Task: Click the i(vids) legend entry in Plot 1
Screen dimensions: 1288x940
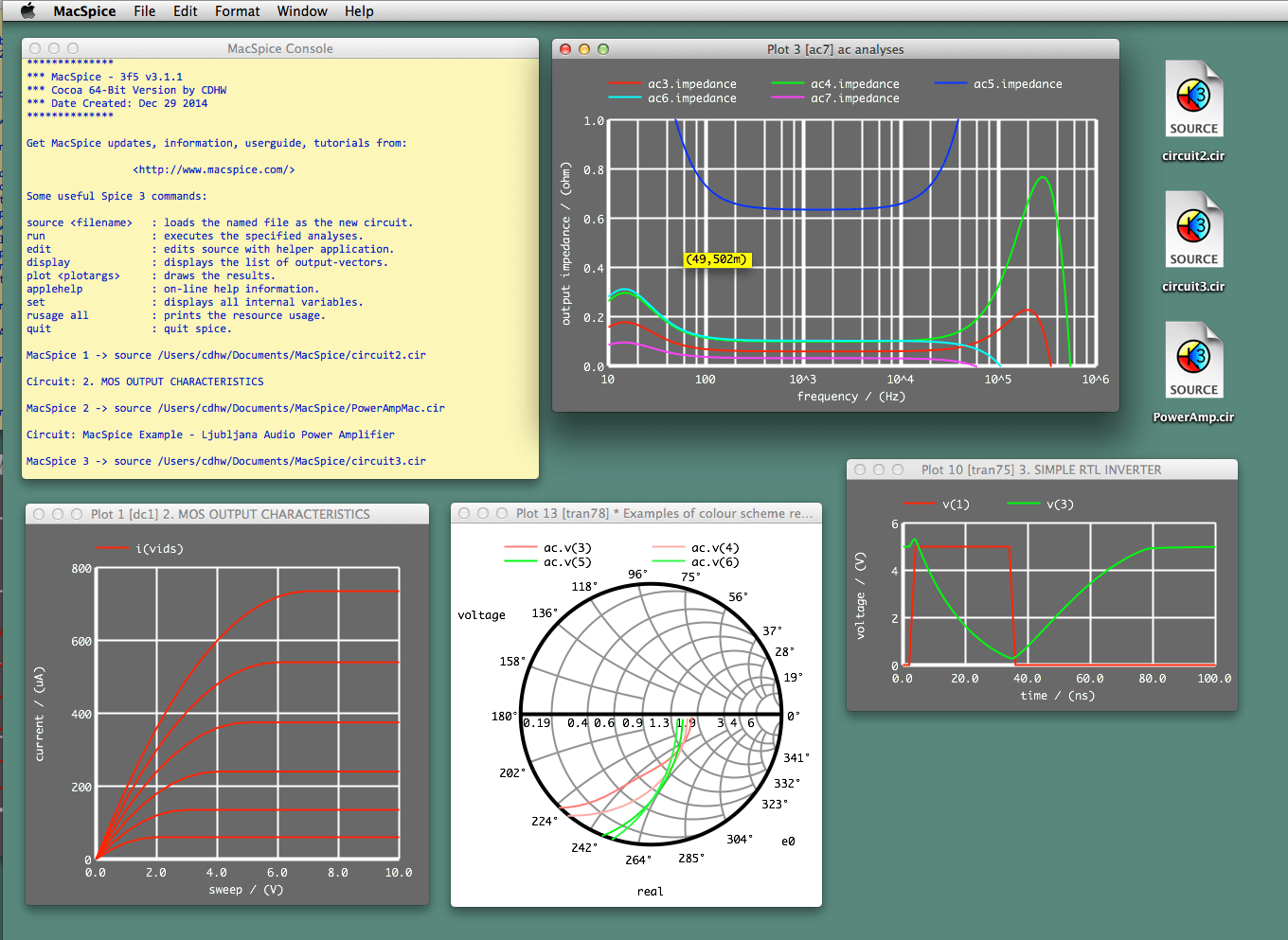Action: [159, 549]
